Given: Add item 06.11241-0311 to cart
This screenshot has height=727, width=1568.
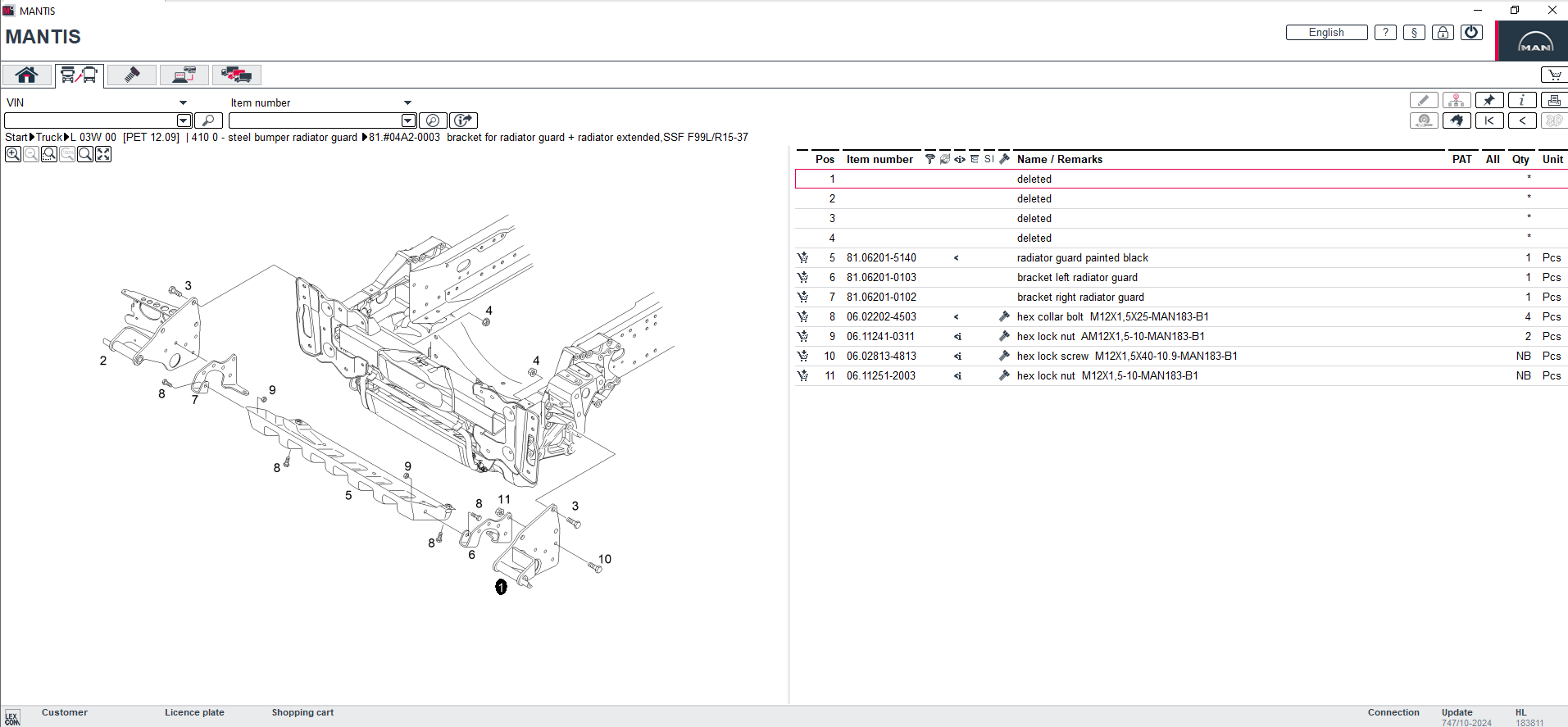Looking at the screenshot, I should pos(802,336).
